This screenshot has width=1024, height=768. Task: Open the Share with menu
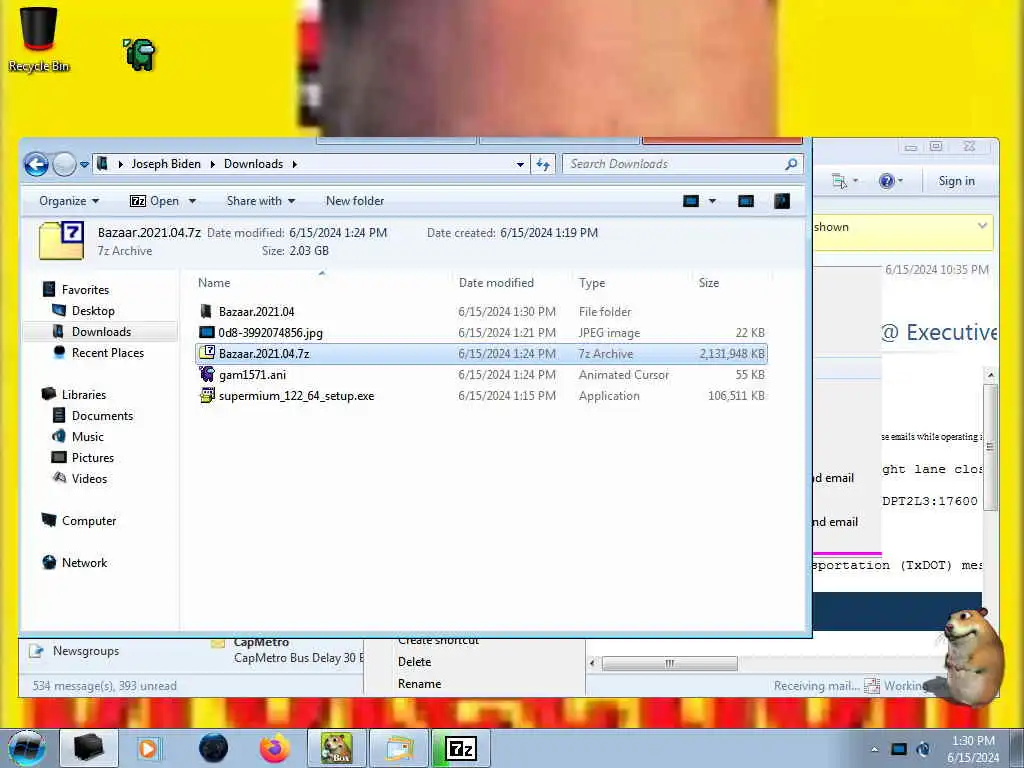(261, 201)
